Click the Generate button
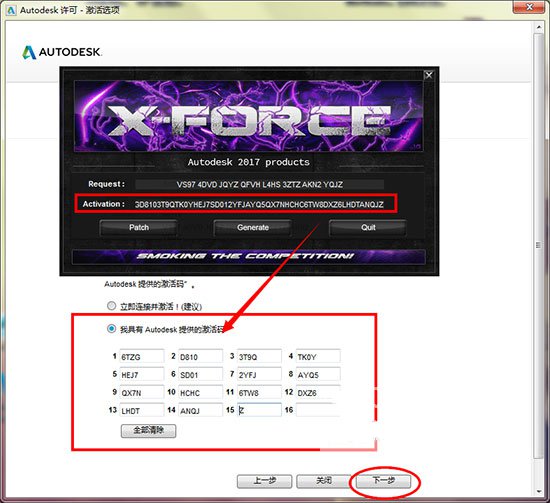The height and width of the screenshot is (503, 550). [253, 227]
